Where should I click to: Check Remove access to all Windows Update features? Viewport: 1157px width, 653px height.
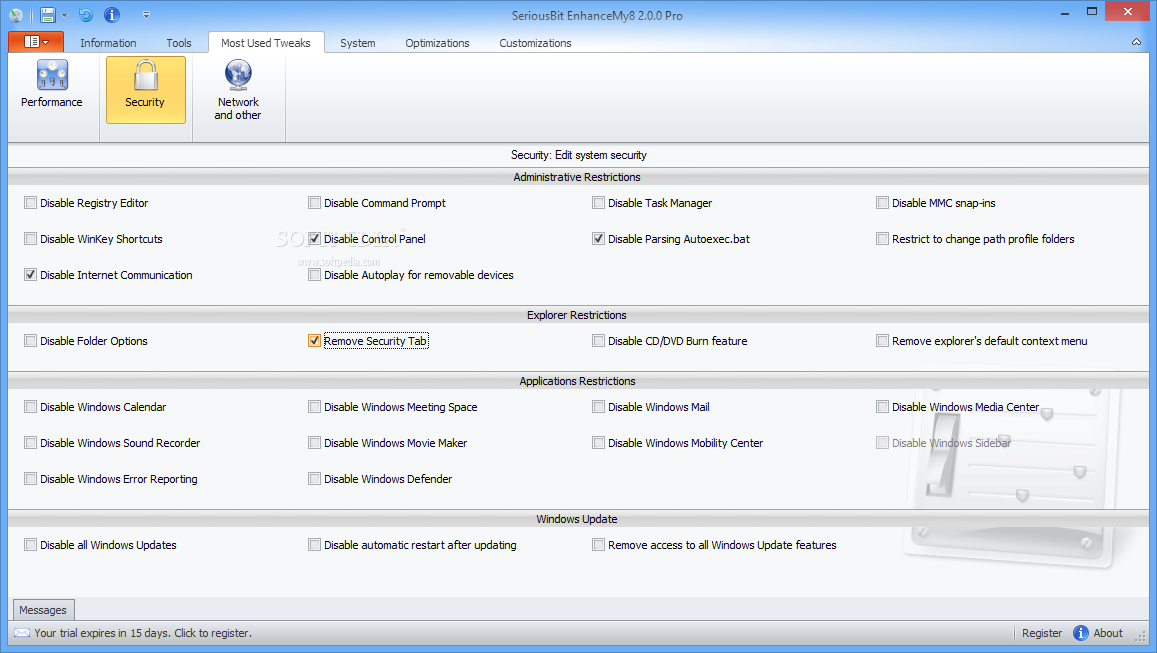[x=598, y=545]
